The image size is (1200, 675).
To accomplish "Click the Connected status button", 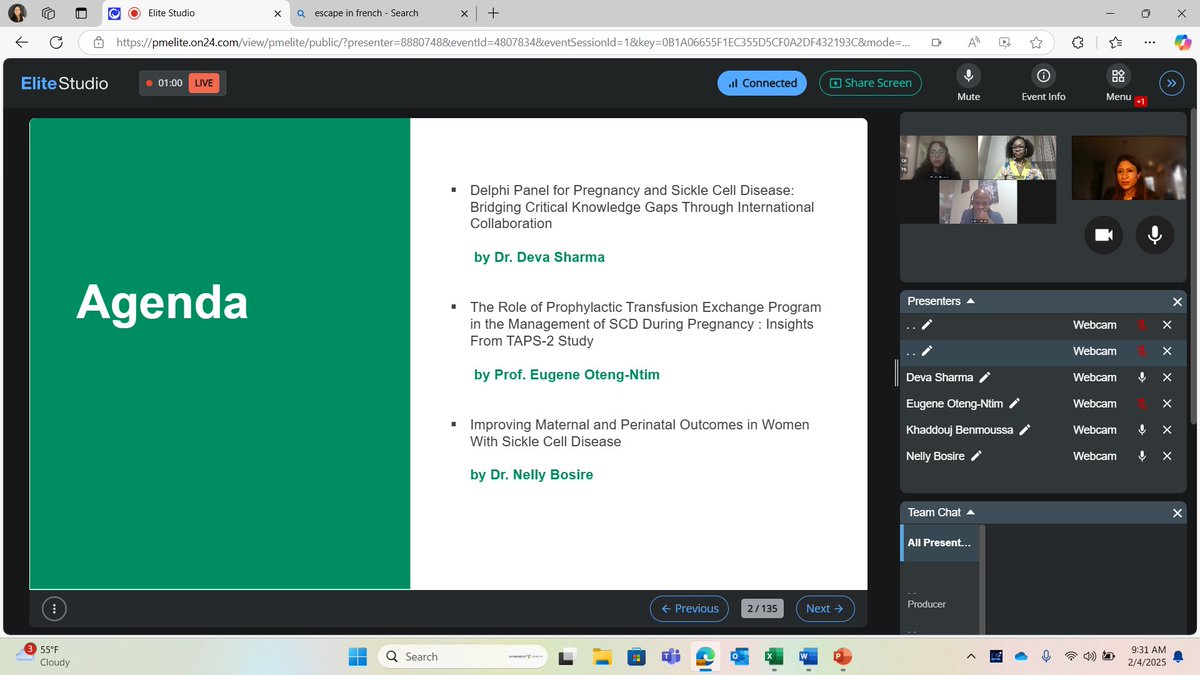I will pos(763,83).
